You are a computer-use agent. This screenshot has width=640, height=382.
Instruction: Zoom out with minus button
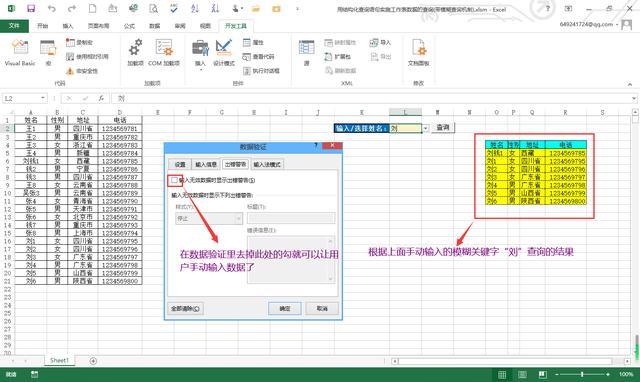[x=556, y=374]
